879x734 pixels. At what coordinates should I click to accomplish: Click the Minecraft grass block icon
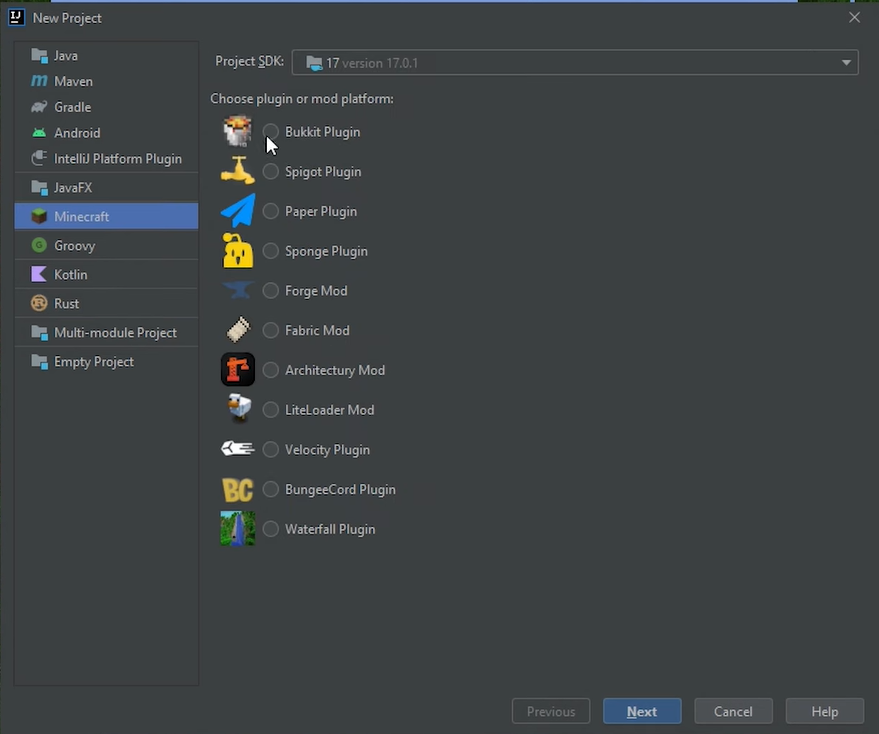pyautogui.click(x=39, y=216)
